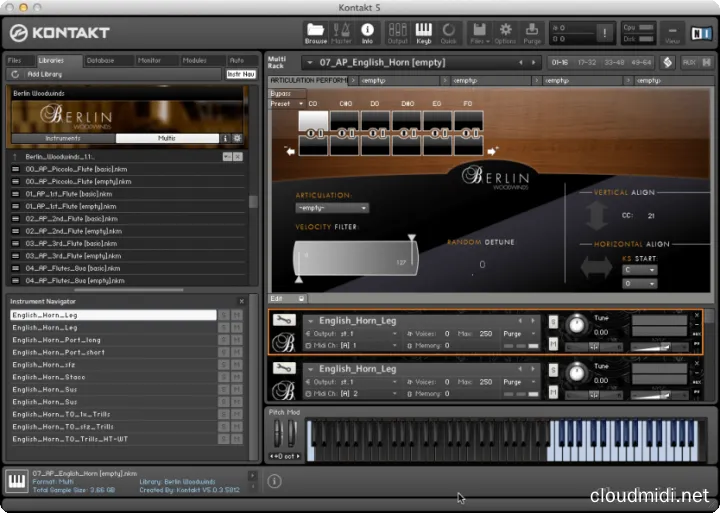Open the Browse panel icon
720x513 pixels.
click(x=316, y=32)
